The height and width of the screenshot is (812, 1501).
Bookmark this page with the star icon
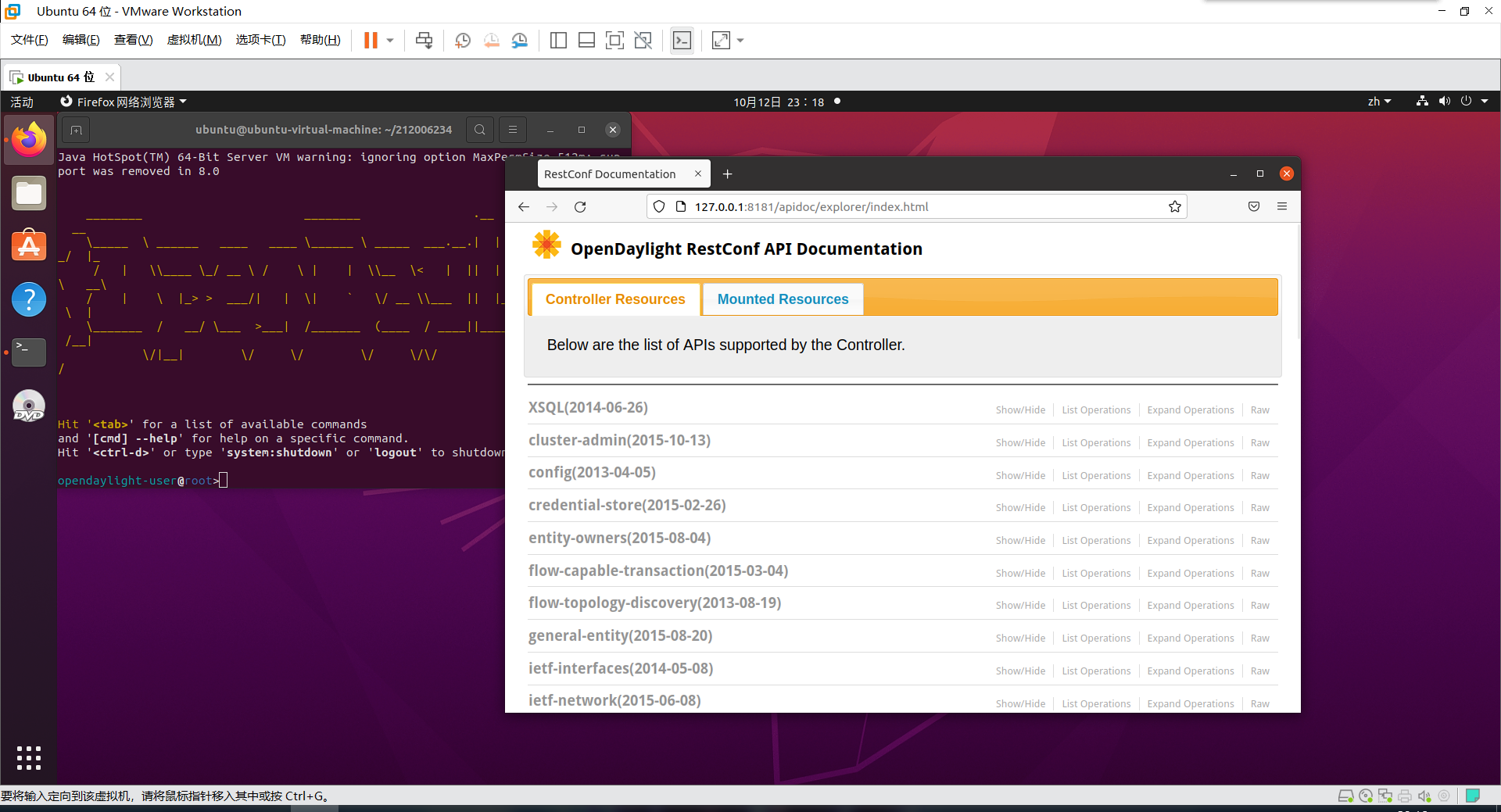[x=1175, y=206]
